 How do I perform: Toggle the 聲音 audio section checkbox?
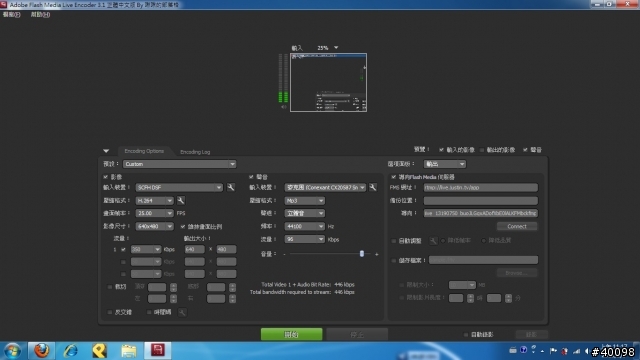coord(251,177)
